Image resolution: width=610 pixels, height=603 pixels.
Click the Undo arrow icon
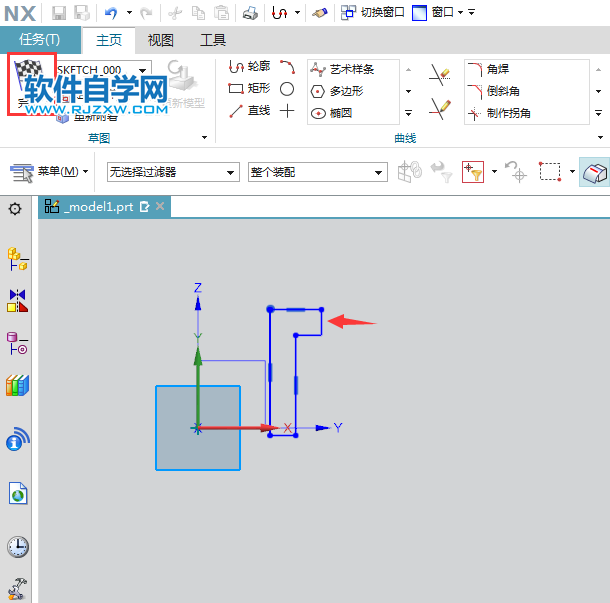(111, 13)
